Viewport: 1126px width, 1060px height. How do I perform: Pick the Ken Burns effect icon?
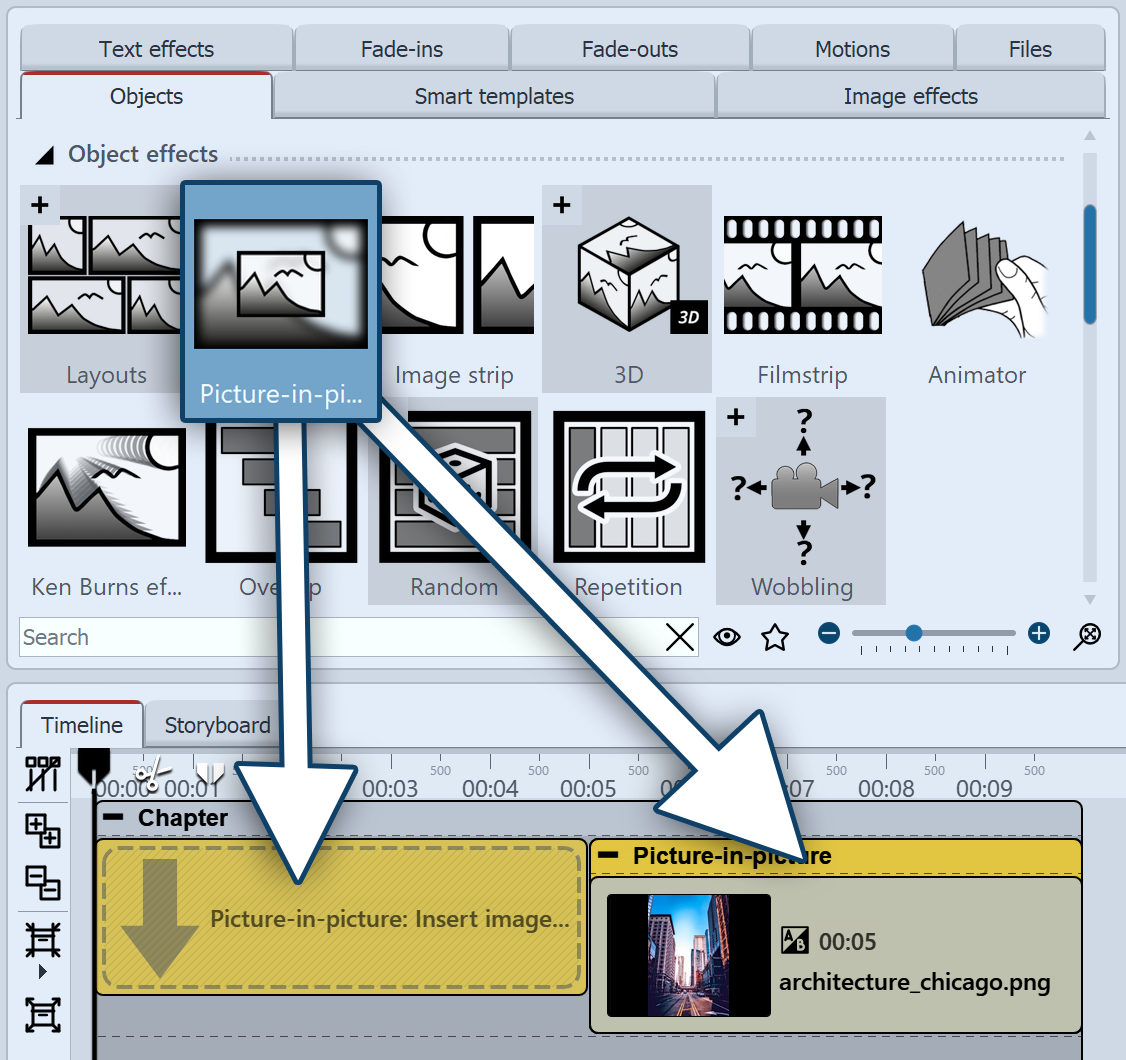(107, 500)
